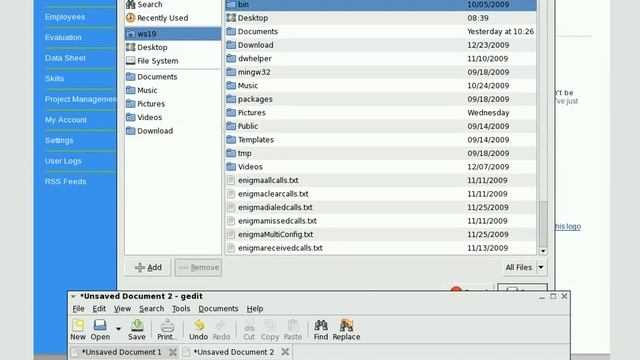Close the Unsaved Document 2 tab
Viewport: 640px width, 360px height.
point(285,352)
